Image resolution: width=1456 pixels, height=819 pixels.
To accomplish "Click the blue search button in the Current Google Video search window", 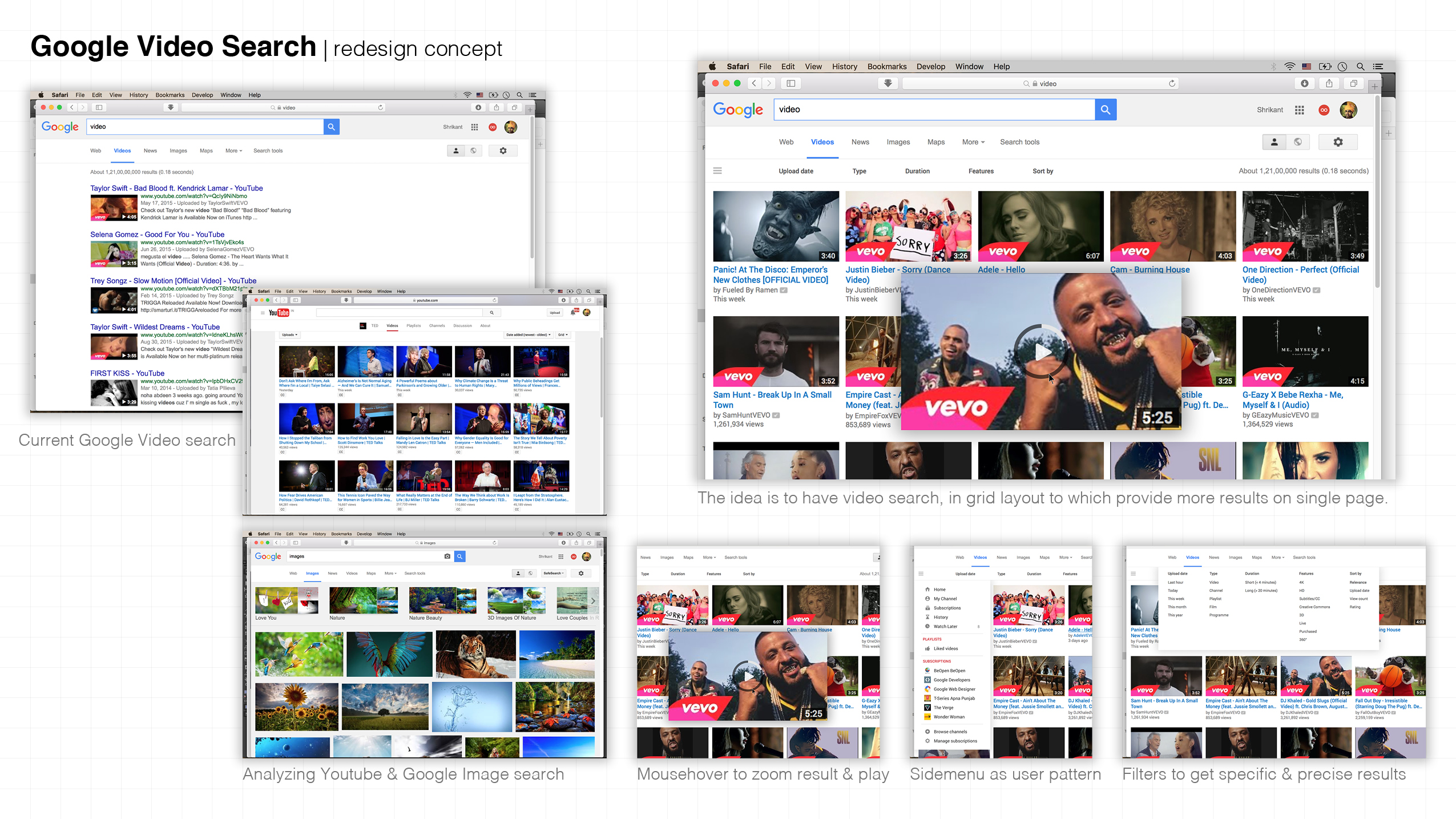I will (331, 127).
